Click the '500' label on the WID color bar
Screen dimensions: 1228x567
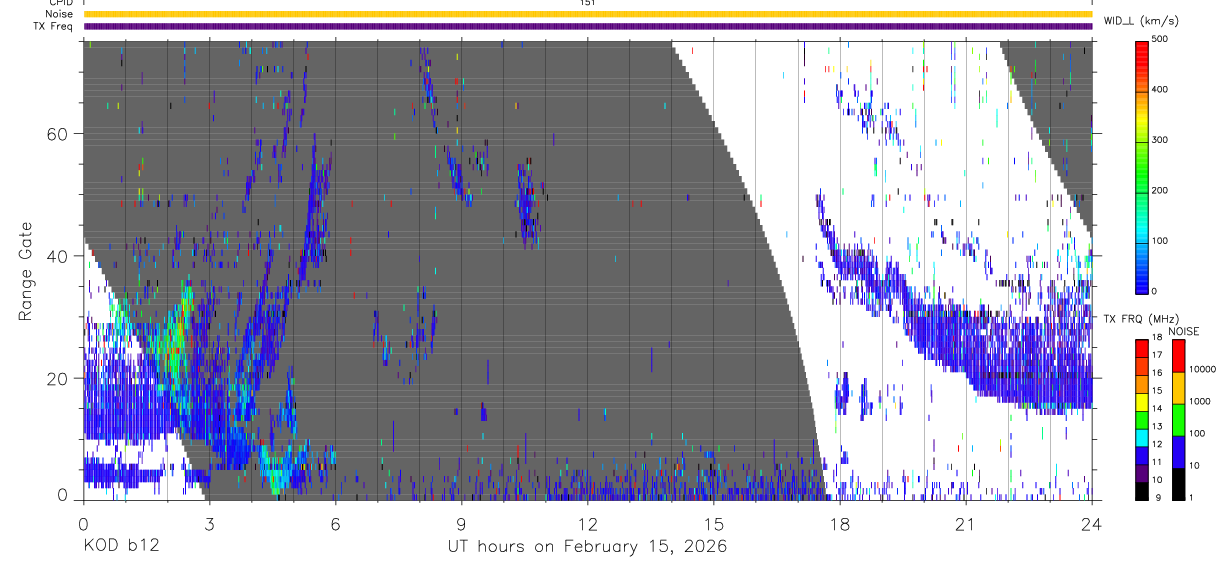pyautogui.click(x=1161, y=39)
